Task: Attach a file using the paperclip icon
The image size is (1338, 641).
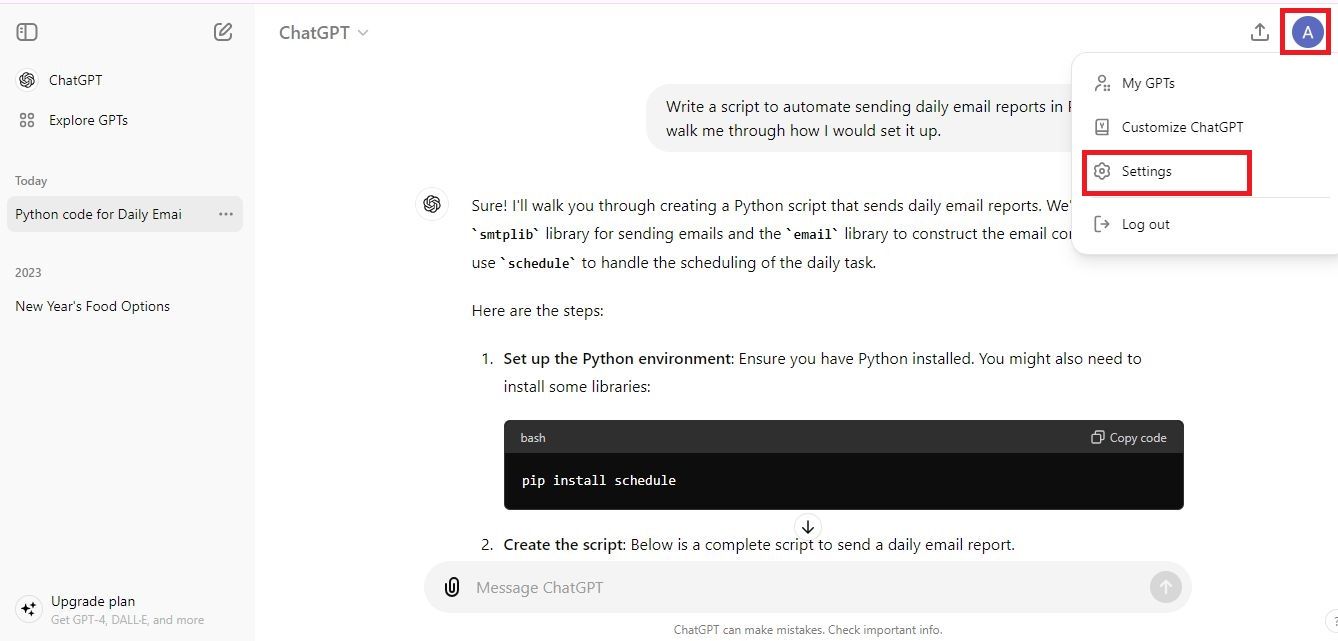Action: tap(451, 587)
